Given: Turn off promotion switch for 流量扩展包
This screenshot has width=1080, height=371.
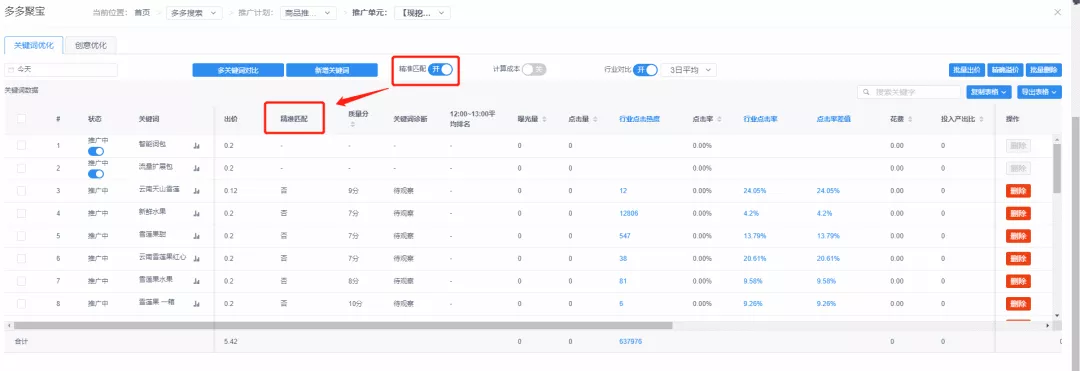Looking at the screenshot, I should 96,173.
